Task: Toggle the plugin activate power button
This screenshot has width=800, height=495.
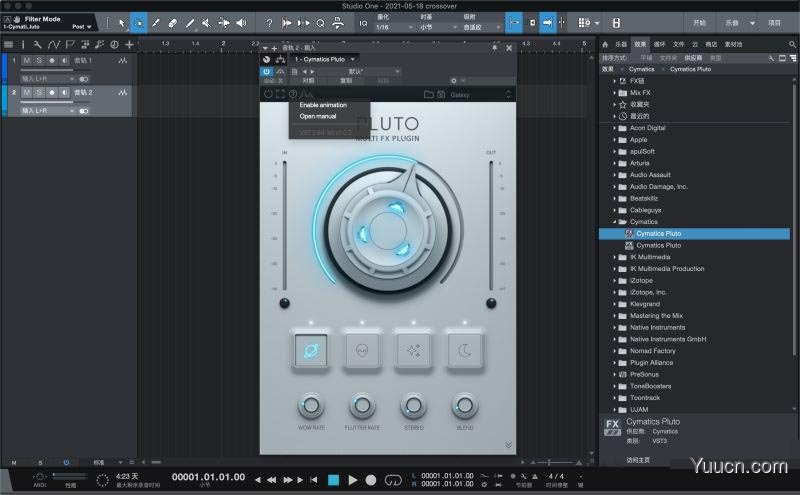Action: pyautogui.click(x=266, y=71)
